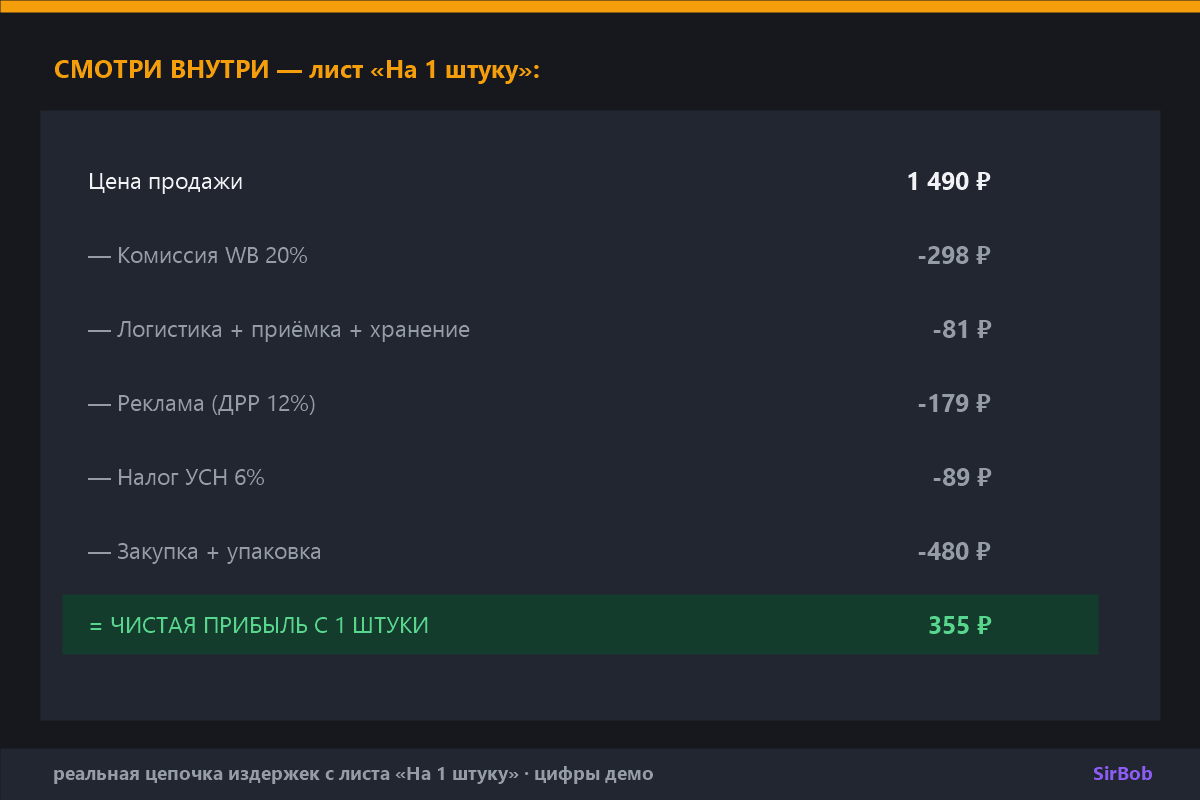Screen dimensions: 1200x800
Task: Click the -298 ₽ commission amount
Action: pos(953,256)
